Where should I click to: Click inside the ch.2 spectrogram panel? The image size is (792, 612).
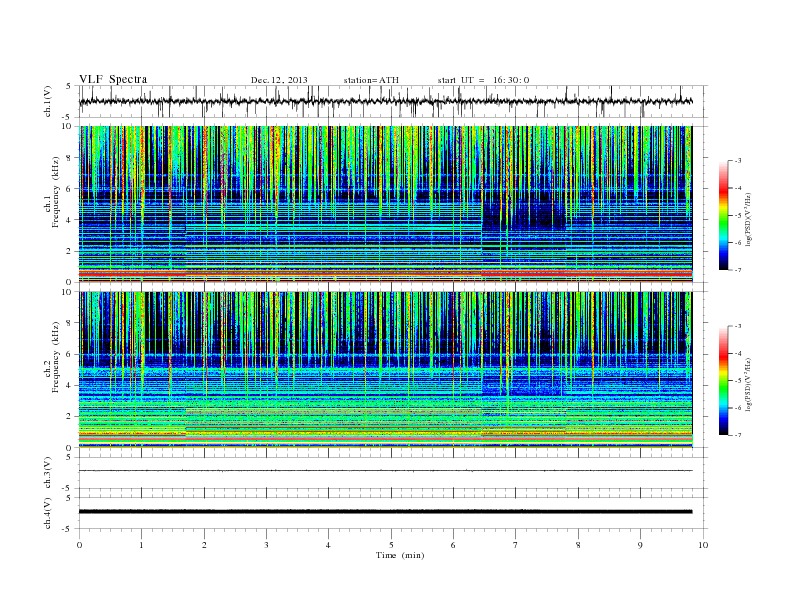point(393,370)
